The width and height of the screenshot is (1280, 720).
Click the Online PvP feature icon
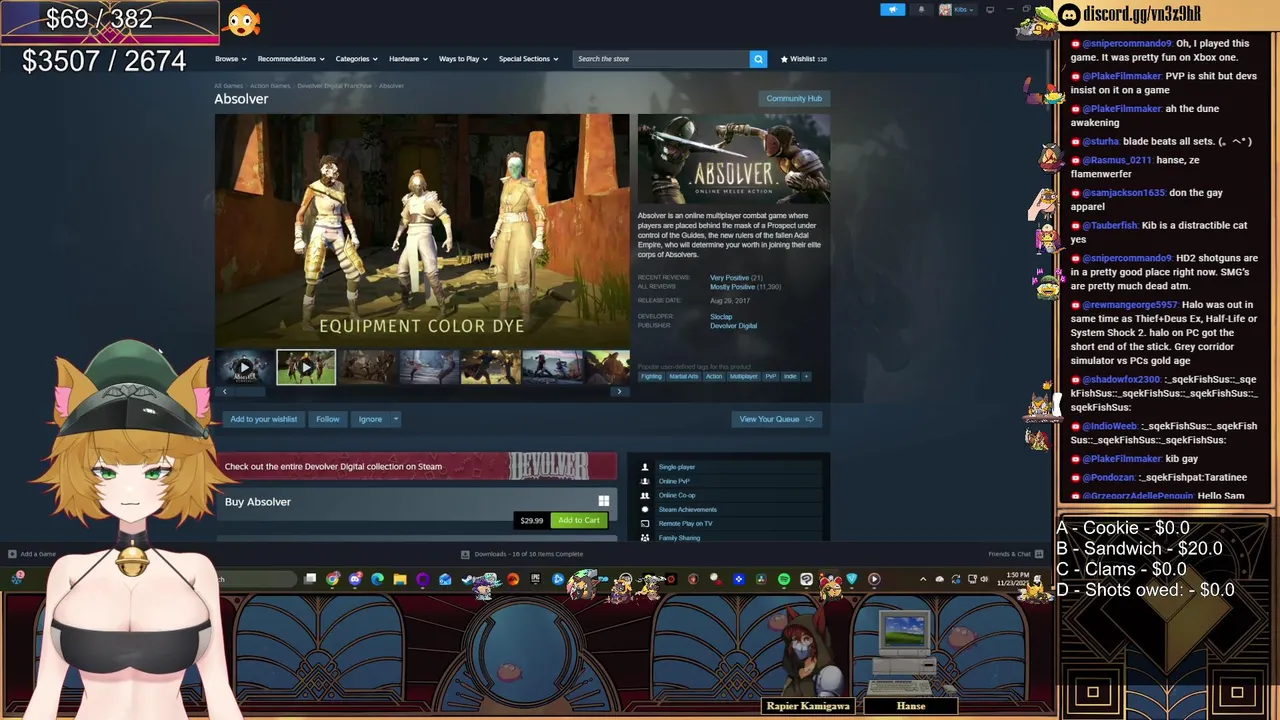click(645, 481)
